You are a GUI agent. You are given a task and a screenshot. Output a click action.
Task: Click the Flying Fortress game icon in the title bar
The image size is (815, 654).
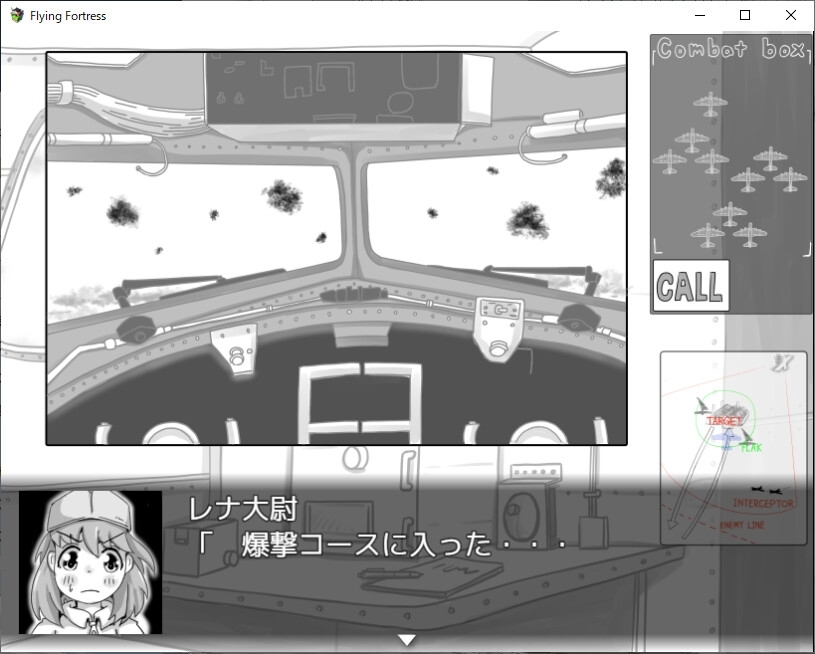tap(14, 15)
